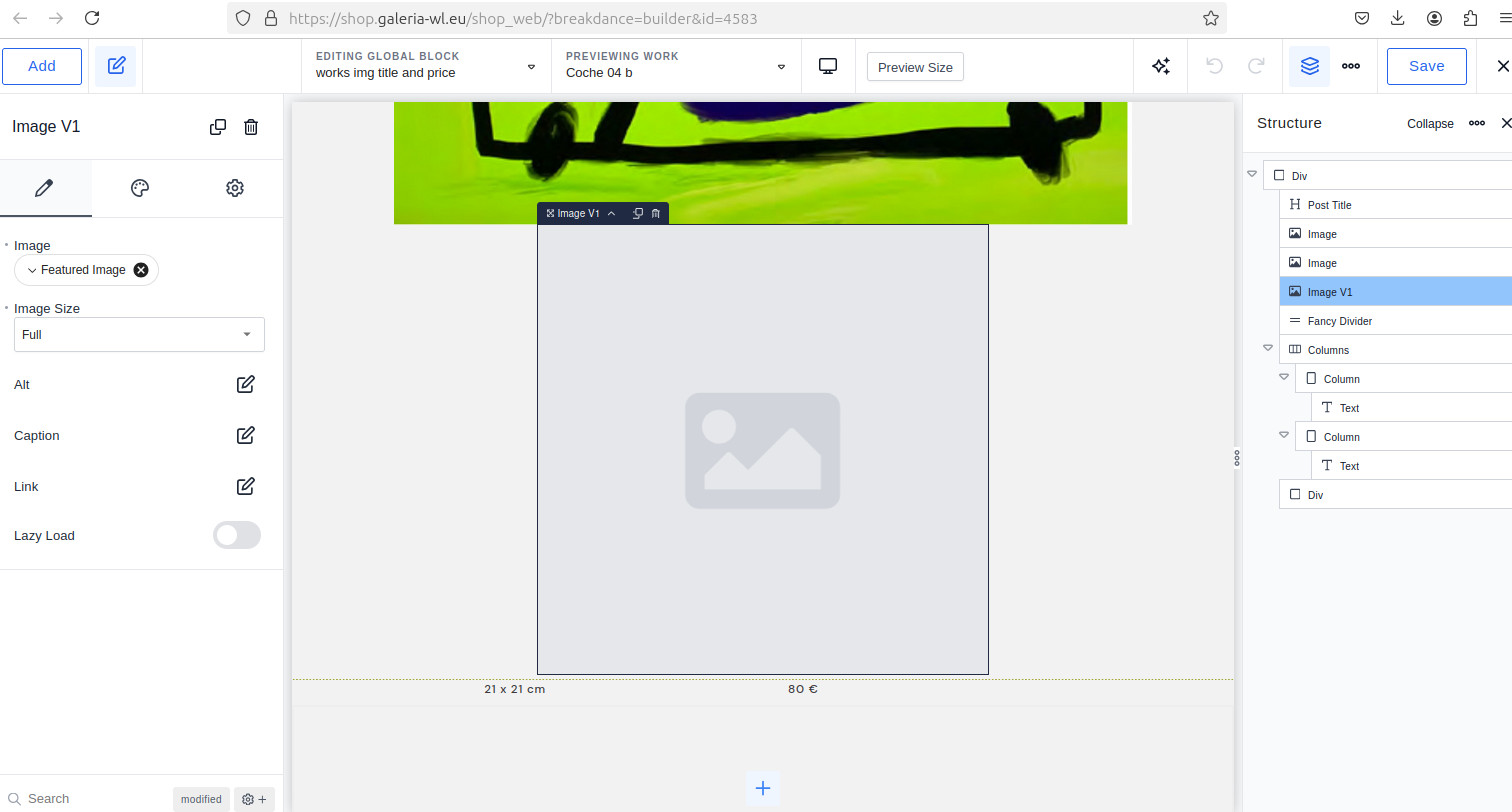
Task: Switch to the Content pencil tab
Action: click(x=44, y=188)
